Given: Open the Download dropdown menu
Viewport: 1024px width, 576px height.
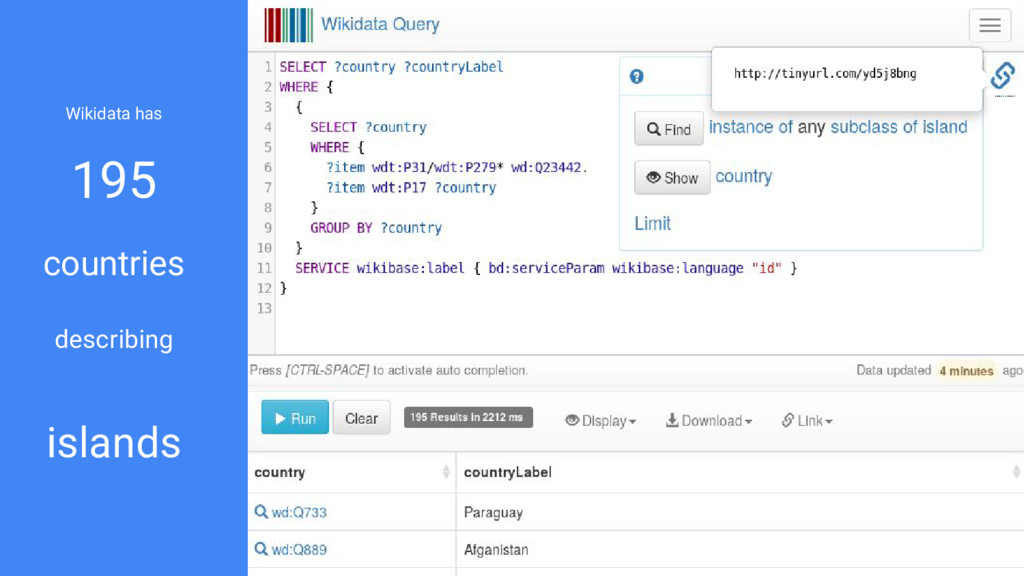Looking at the screenshot, I should click(x=709, y=421).
